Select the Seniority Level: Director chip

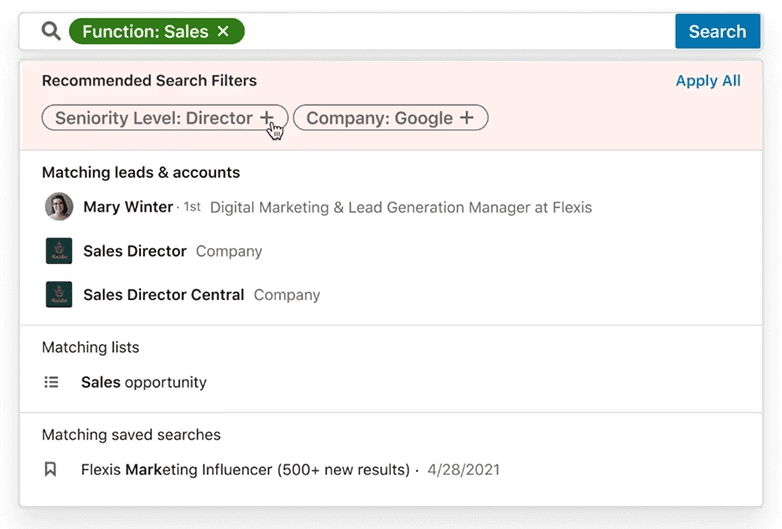(153, 118)
